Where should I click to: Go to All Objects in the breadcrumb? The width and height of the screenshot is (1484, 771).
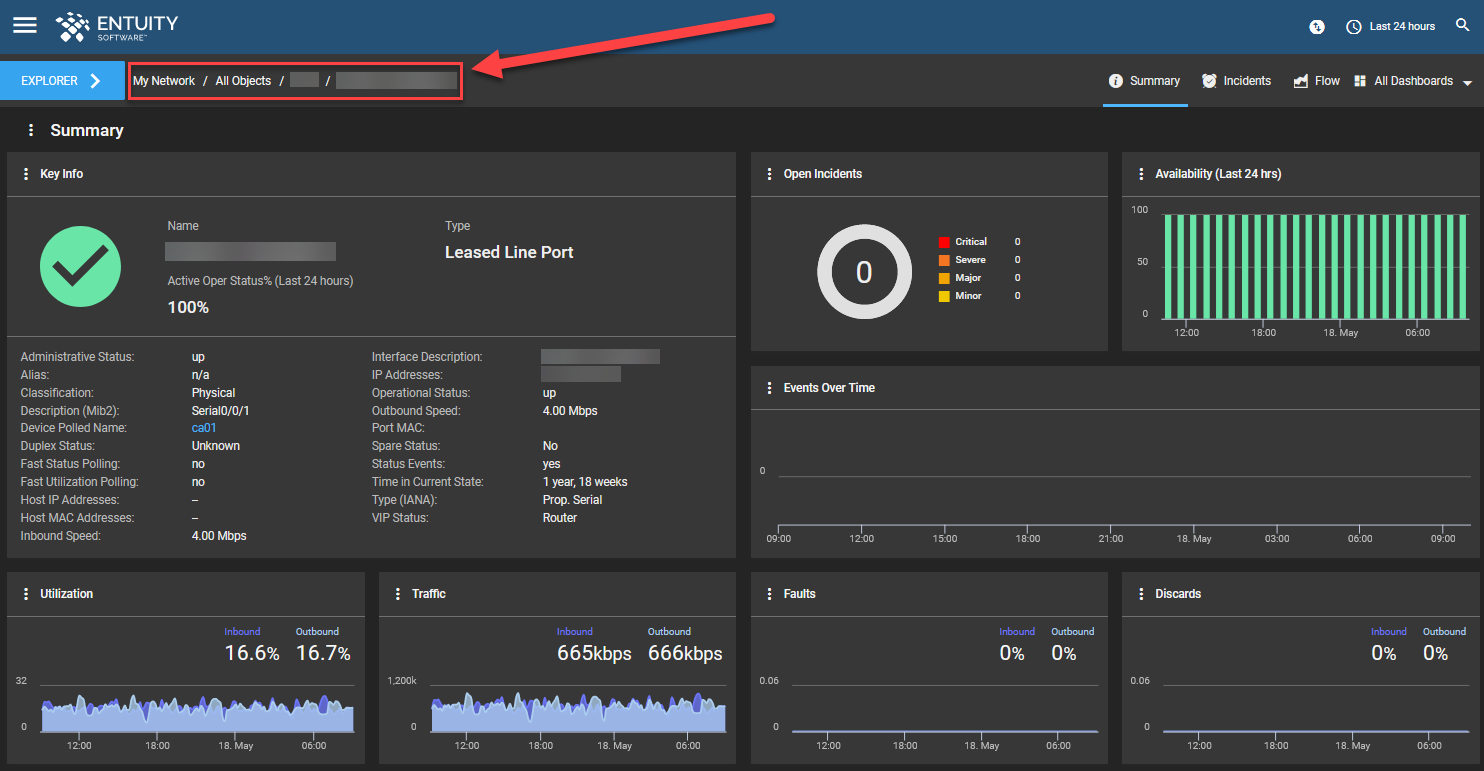tap(243, 81)
